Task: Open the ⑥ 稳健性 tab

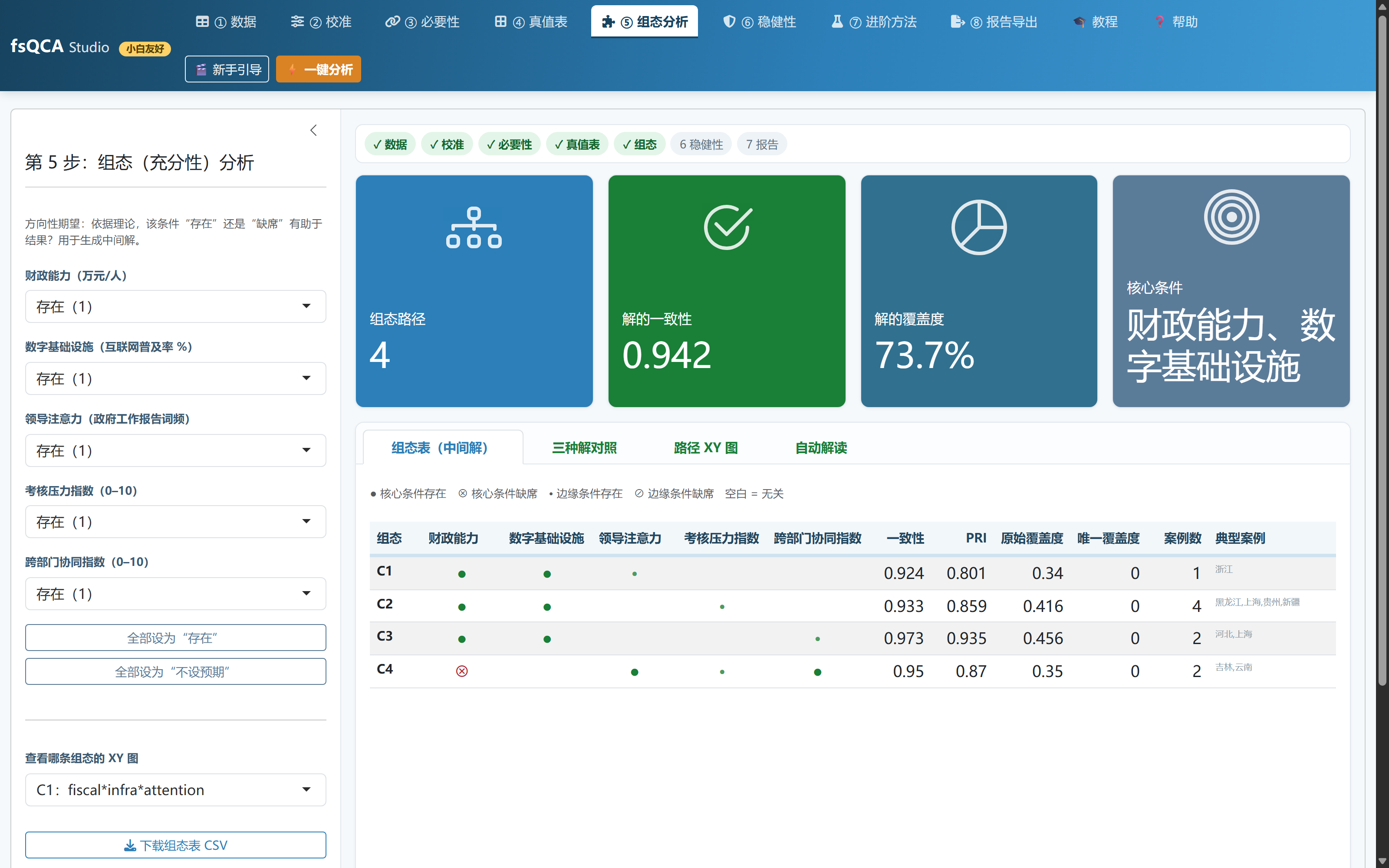Action: pos(759,22)
